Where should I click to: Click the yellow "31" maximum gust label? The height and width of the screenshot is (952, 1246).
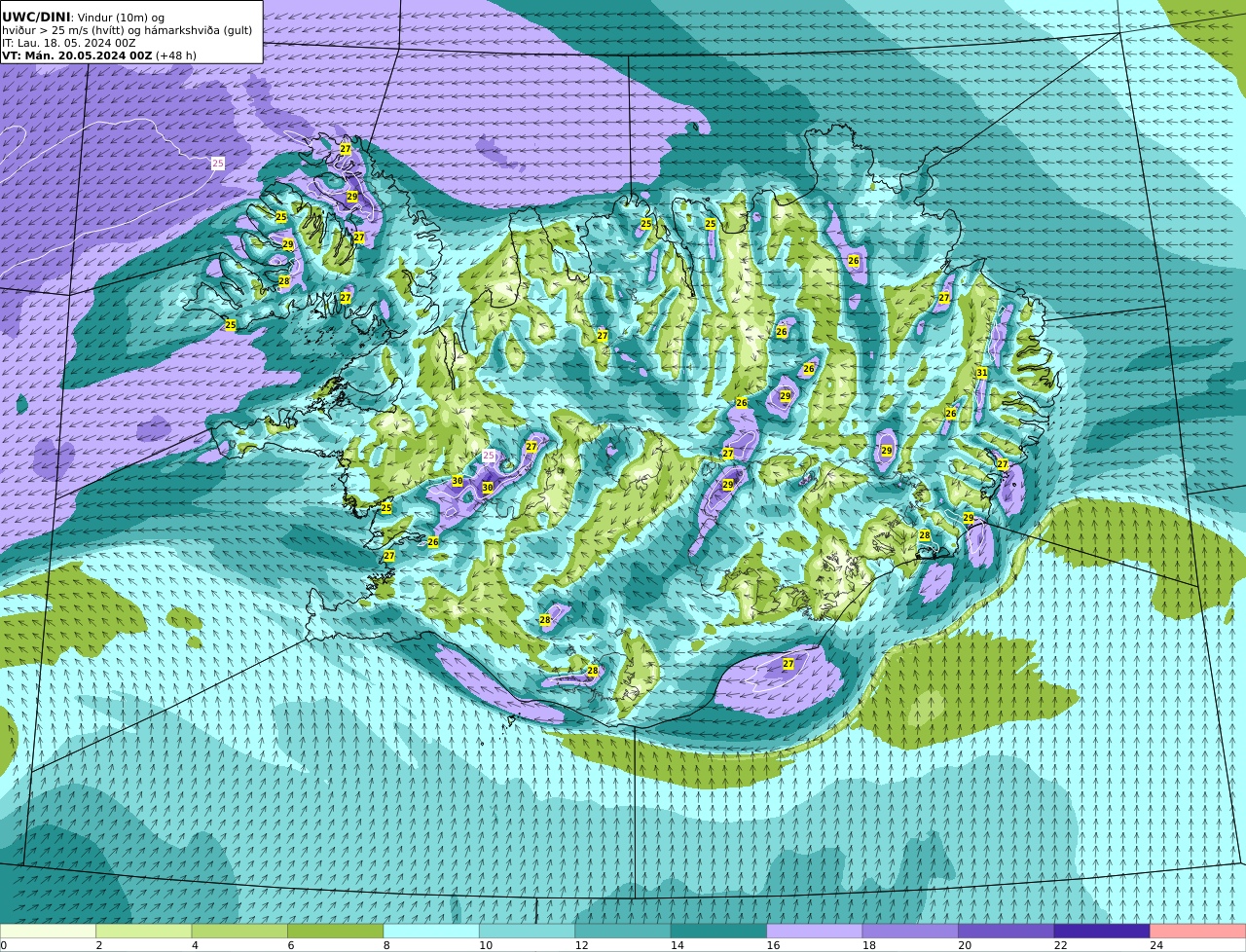(982, 373)
